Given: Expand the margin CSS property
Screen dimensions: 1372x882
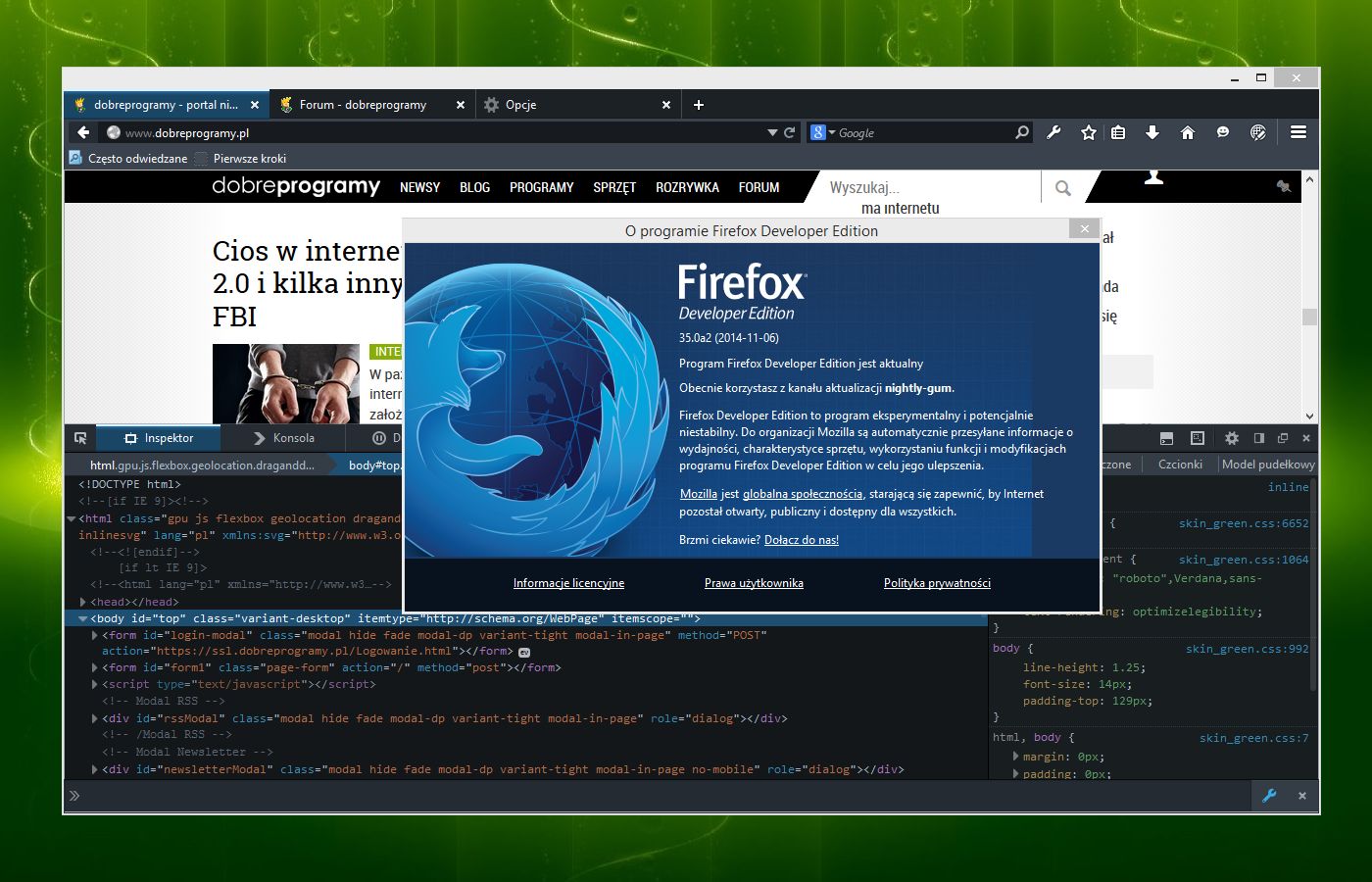Looking at the screenshot, I should (x=1015, y=757).
